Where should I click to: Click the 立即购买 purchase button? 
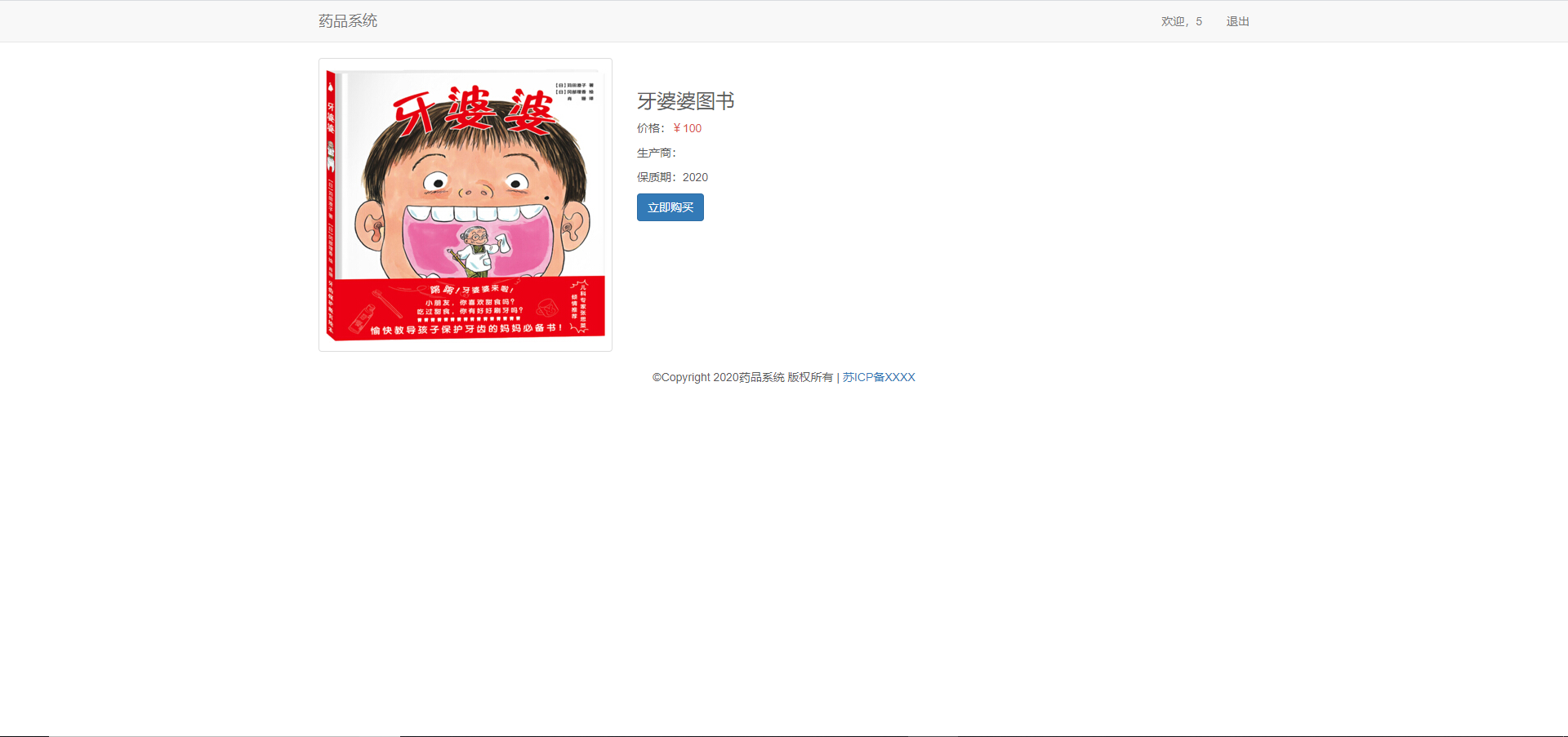tap(670, 206)
